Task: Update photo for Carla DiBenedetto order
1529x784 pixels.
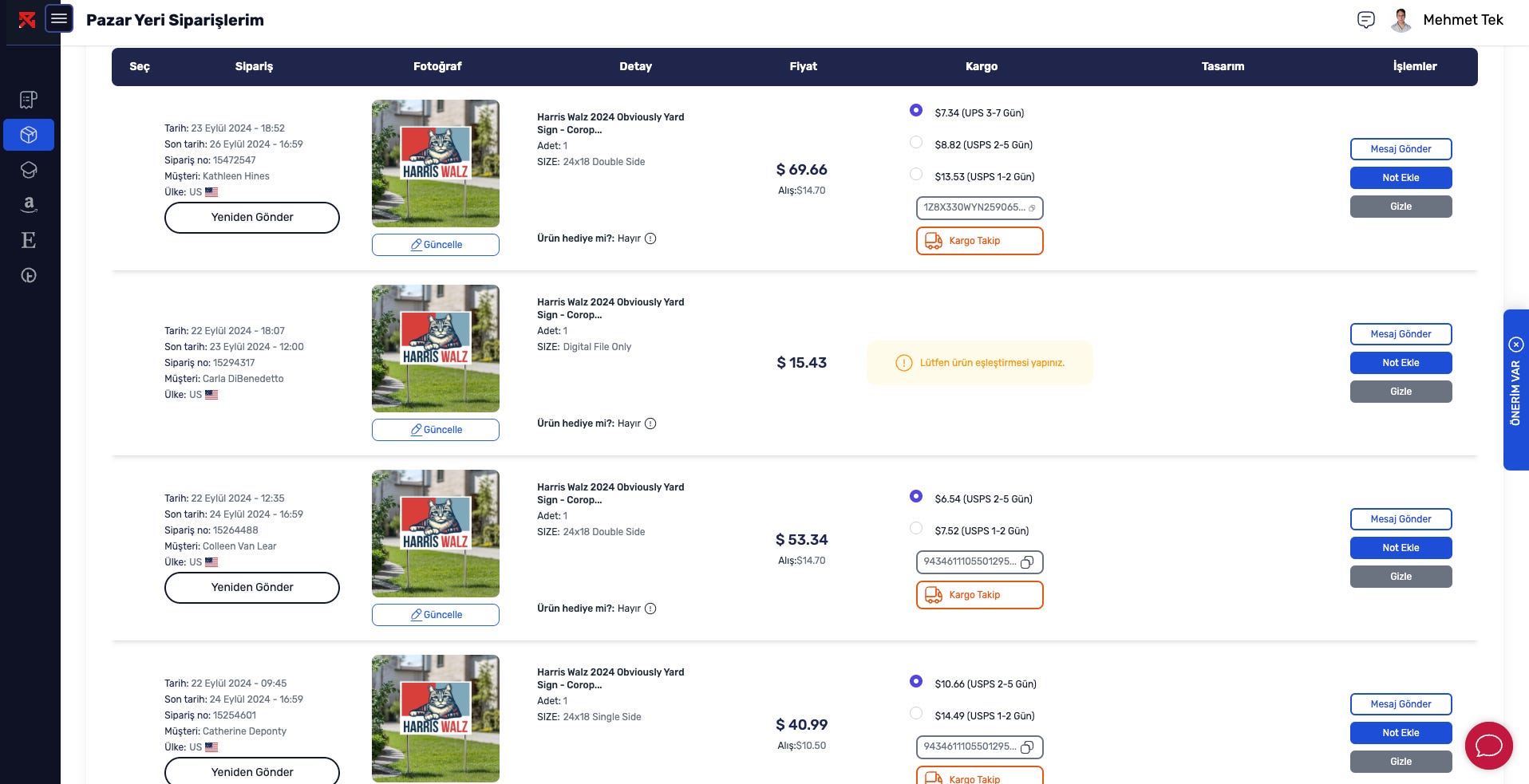Action: pos(436,430)
